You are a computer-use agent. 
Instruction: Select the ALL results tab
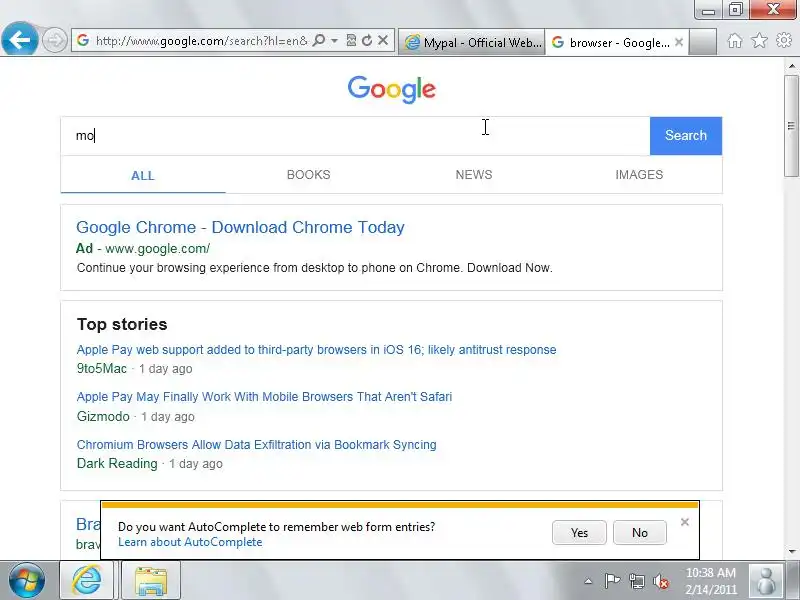pos(143,176)
